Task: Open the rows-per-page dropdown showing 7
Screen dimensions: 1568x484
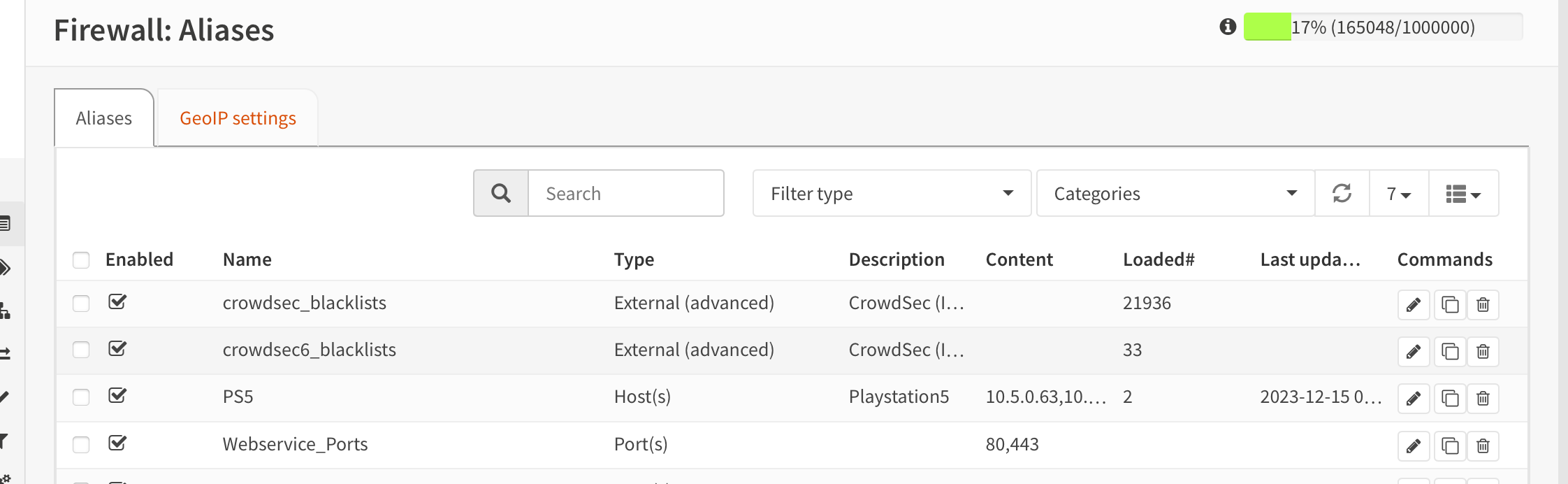Action: (x=1399, y=194)
